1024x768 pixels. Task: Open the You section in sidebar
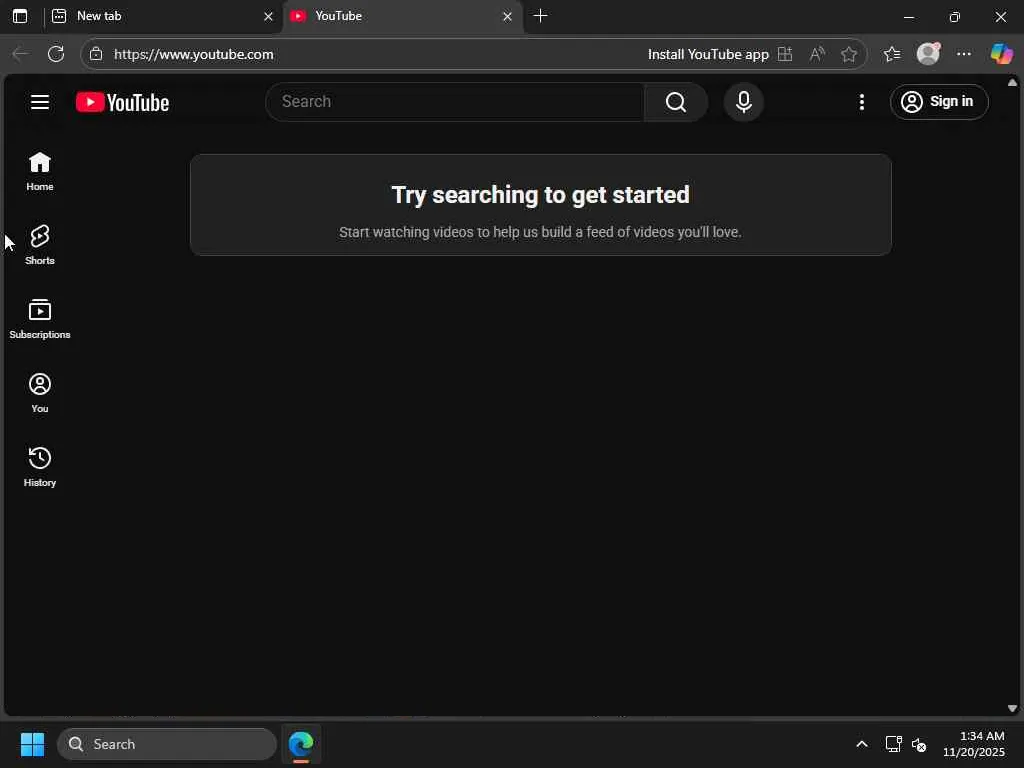coord(40,392)
